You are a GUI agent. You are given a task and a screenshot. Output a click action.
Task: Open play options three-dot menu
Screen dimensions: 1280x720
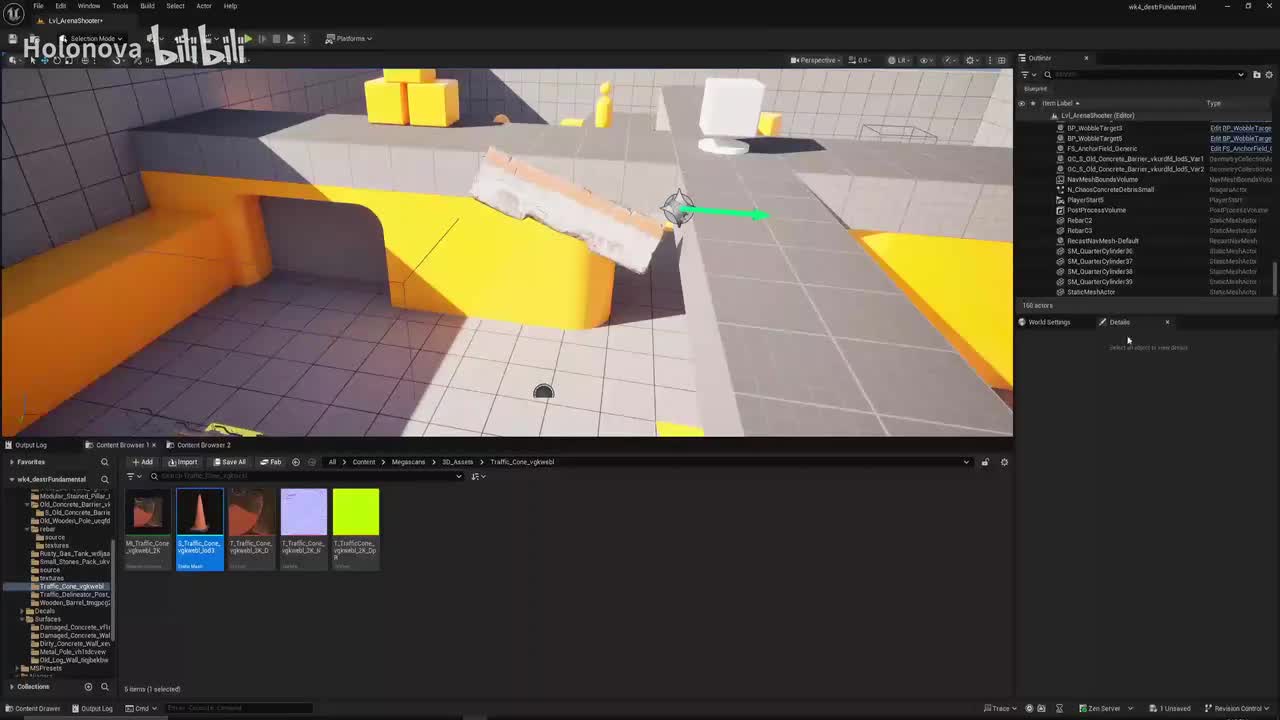point(305,38)
